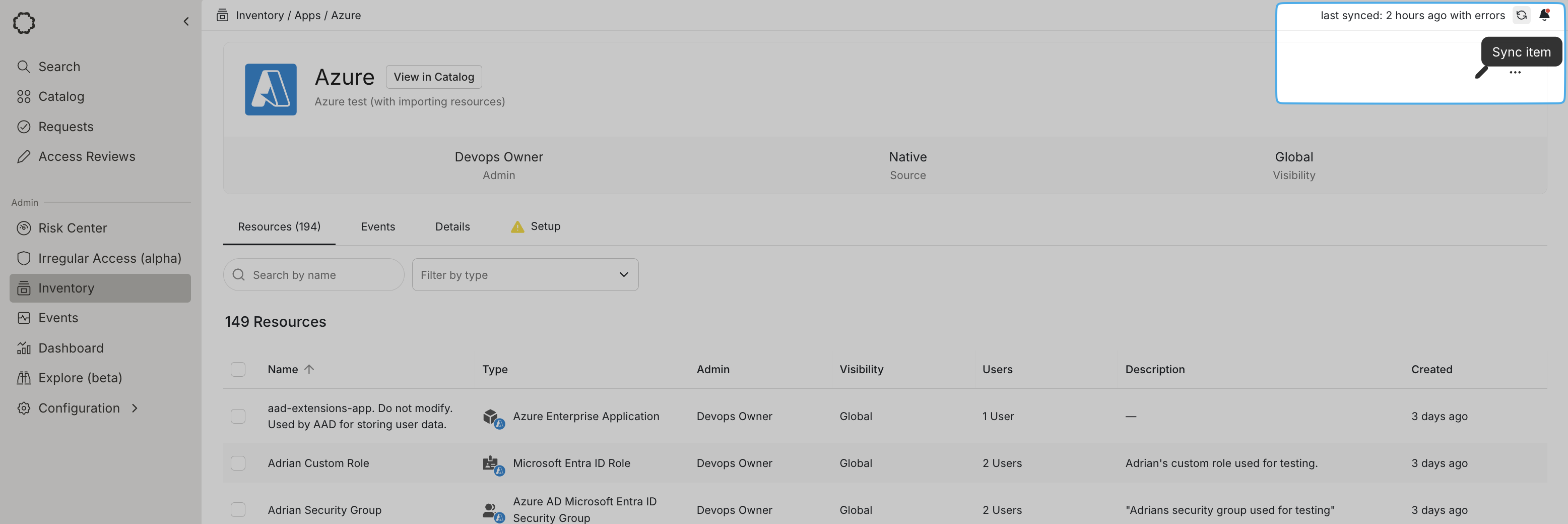Screen dimensions: 1568x524
Task: Click the Irregular Access shield icon
Action: pyautogui.click(x=24, y=258)
